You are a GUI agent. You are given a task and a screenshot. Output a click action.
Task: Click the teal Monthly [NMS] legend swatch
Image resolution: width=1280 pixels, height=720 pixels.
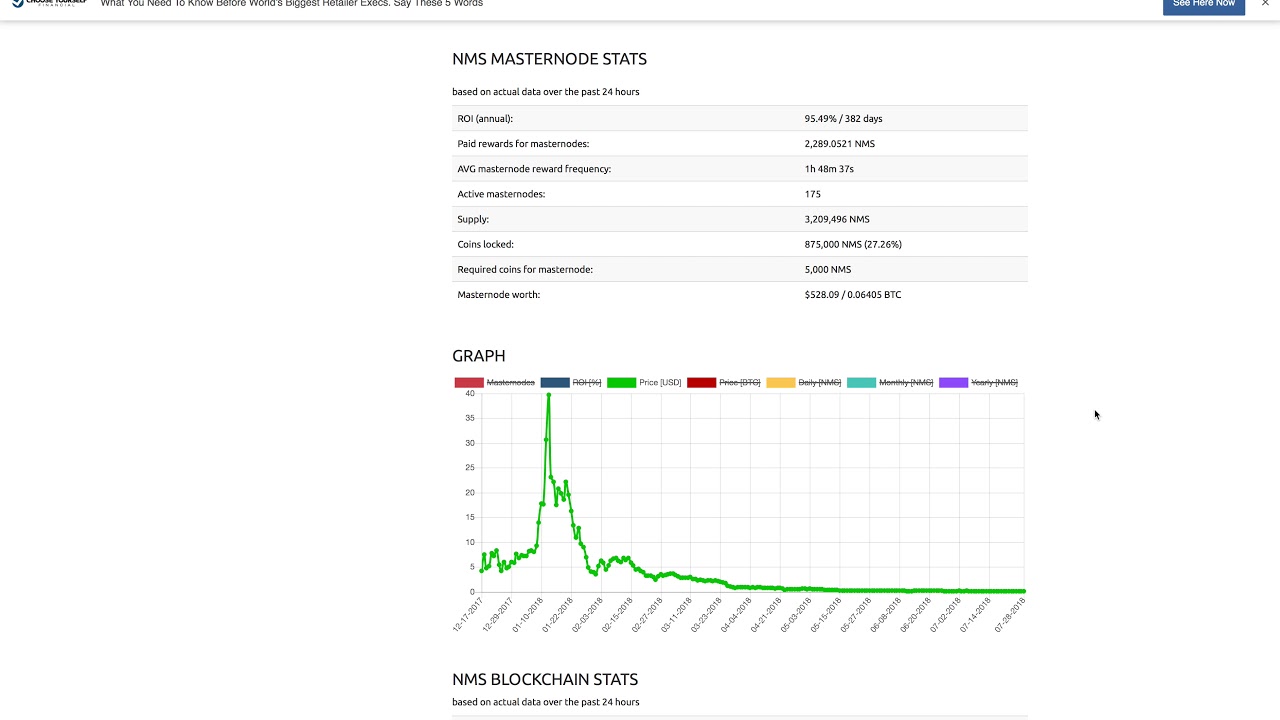(861, 382)
